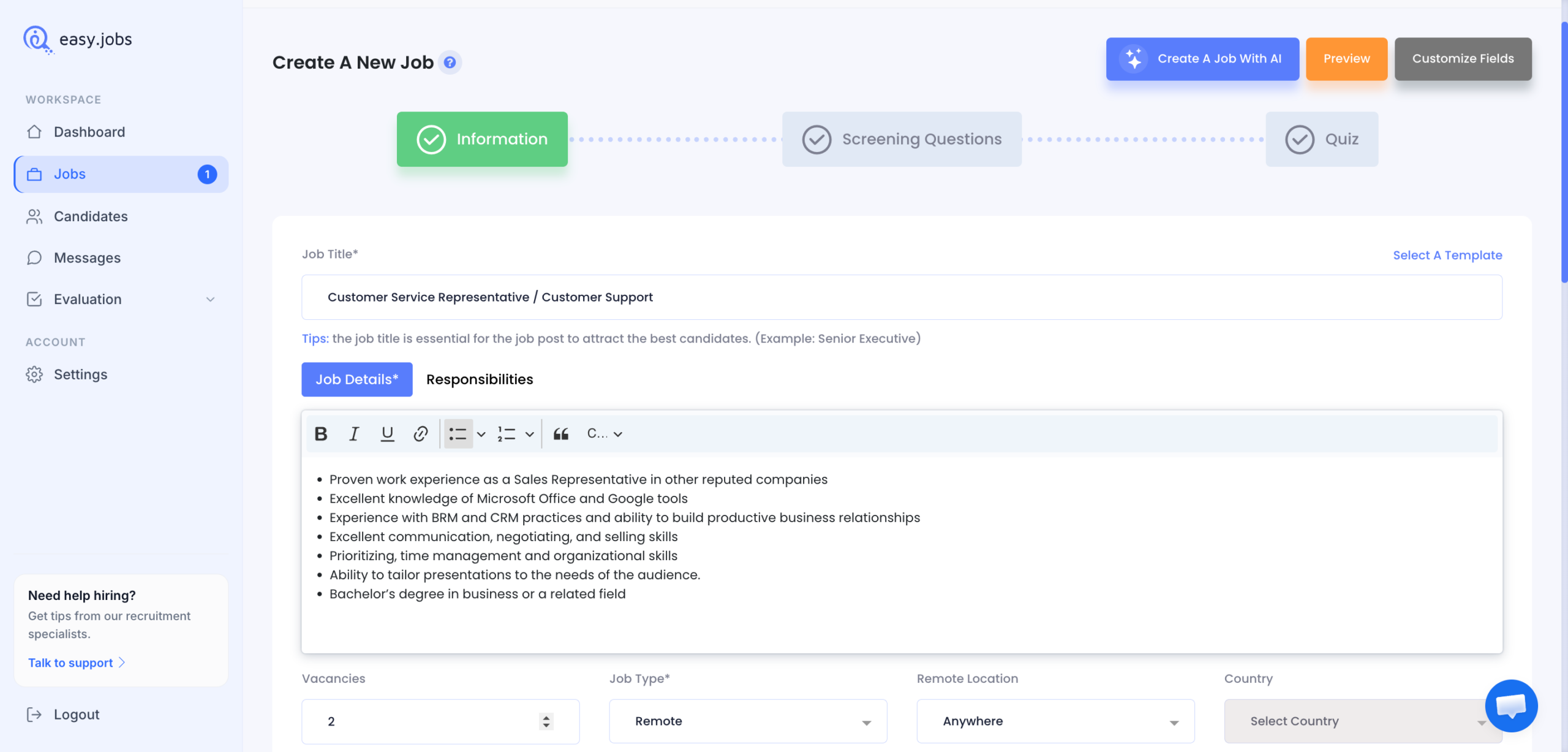The width and height of the screenshot is (1568, 752).
Task: Click the Jobs notification badge
Action: [207, 174]
